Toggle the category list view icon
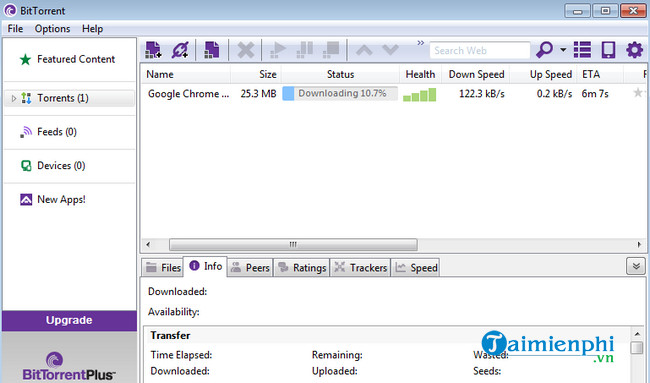Viewport: 650px width, 383px height. pos(582,50)
